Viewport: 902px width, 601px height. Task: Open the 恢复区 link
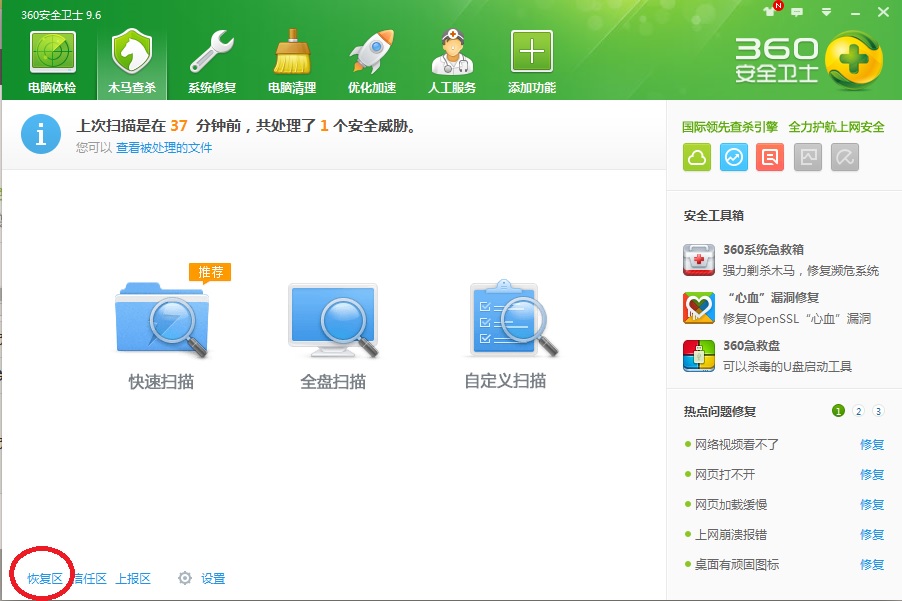point(45,579)
